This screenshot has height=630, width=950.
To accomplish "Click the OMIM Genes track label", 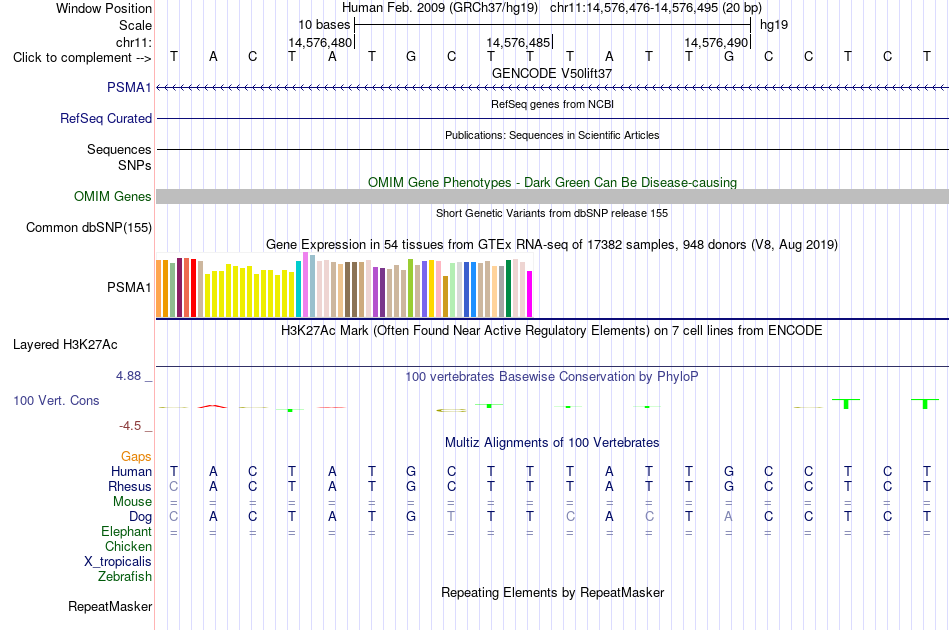I will pos(112,196).
